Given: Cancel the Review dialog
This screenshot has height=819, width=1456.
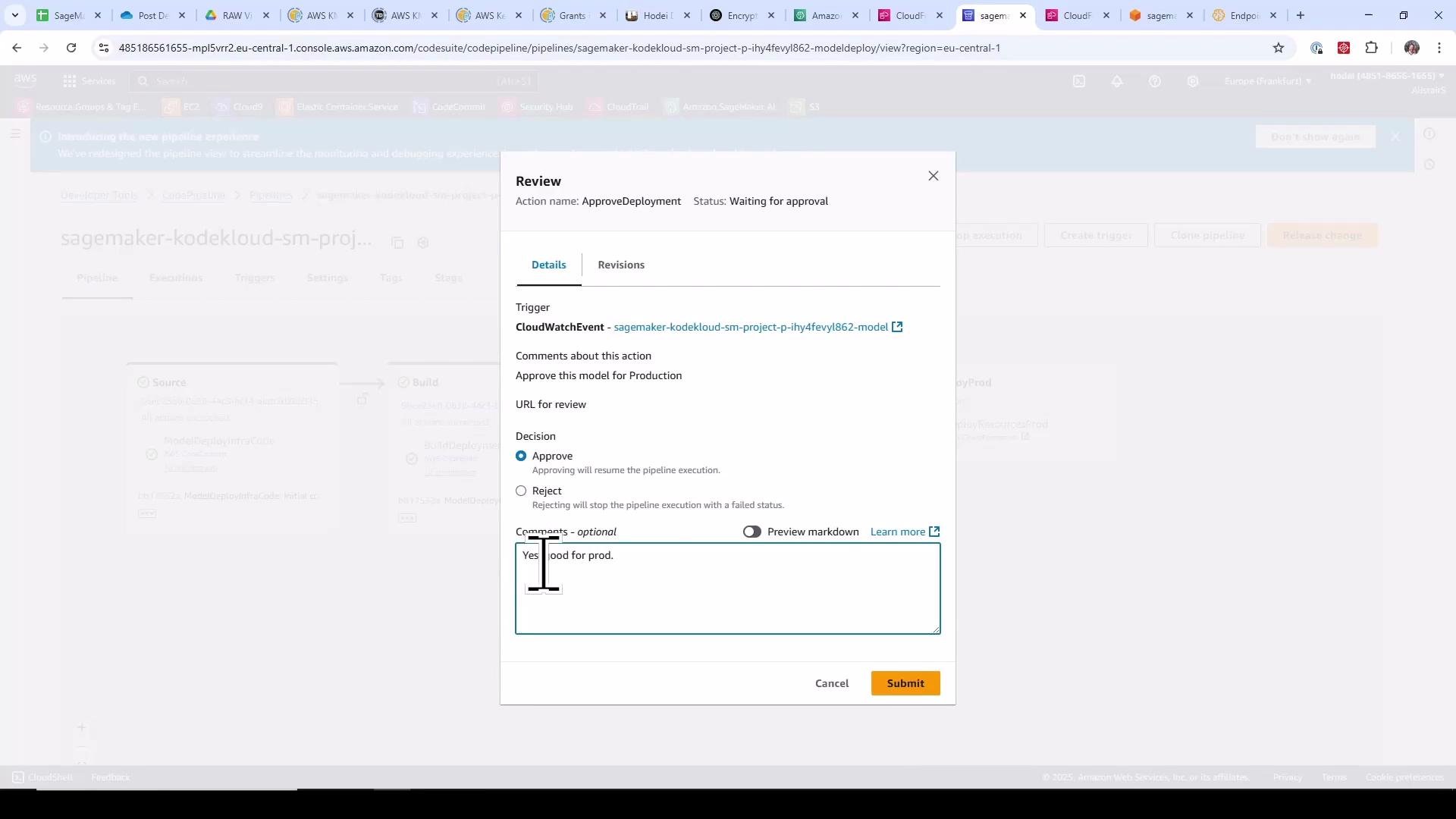Looking at the screenshot, I should [832, 683].
